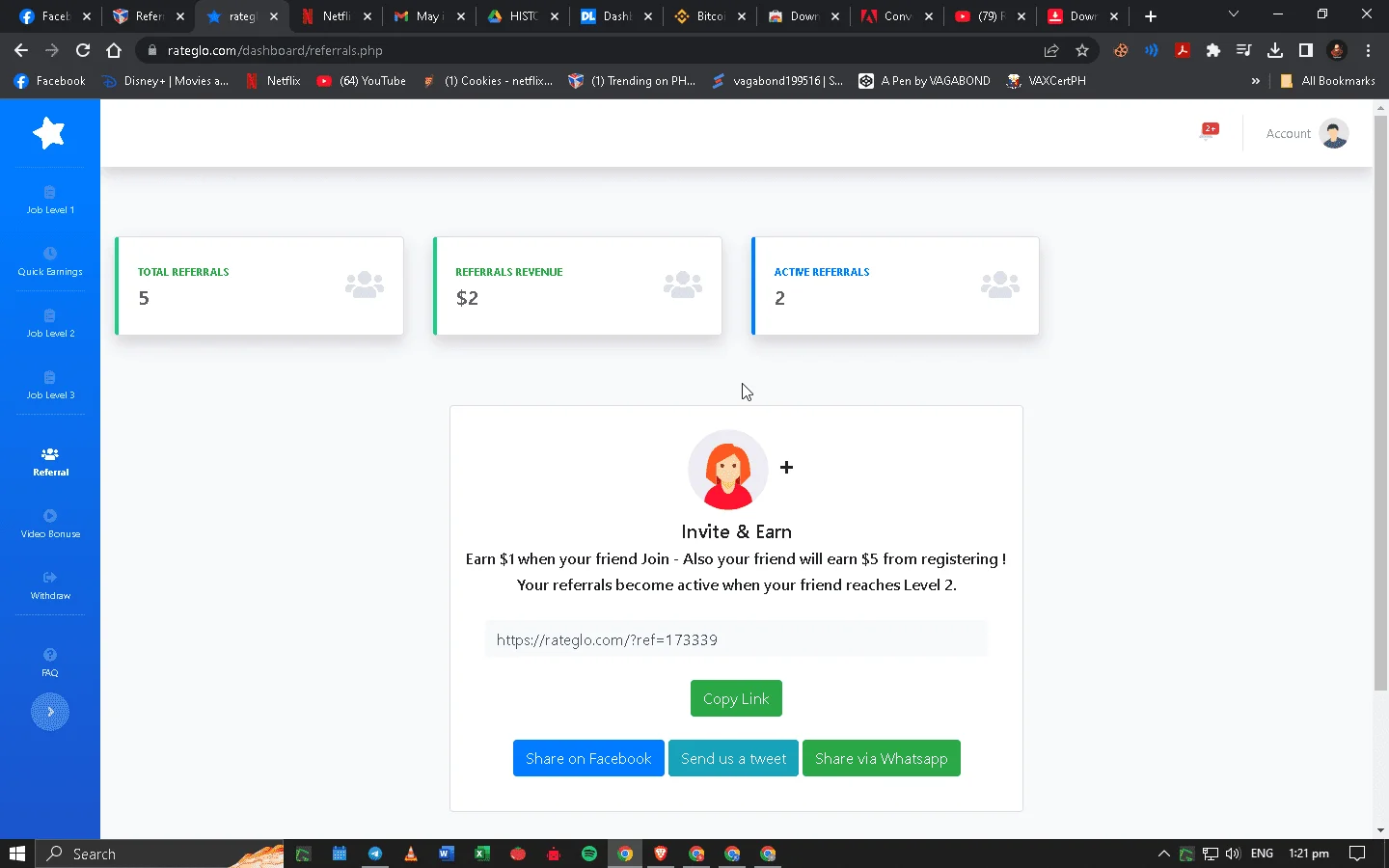Open Disney+ bookmark
Viewport: 1389px width, 868px height.
[165, 81]
